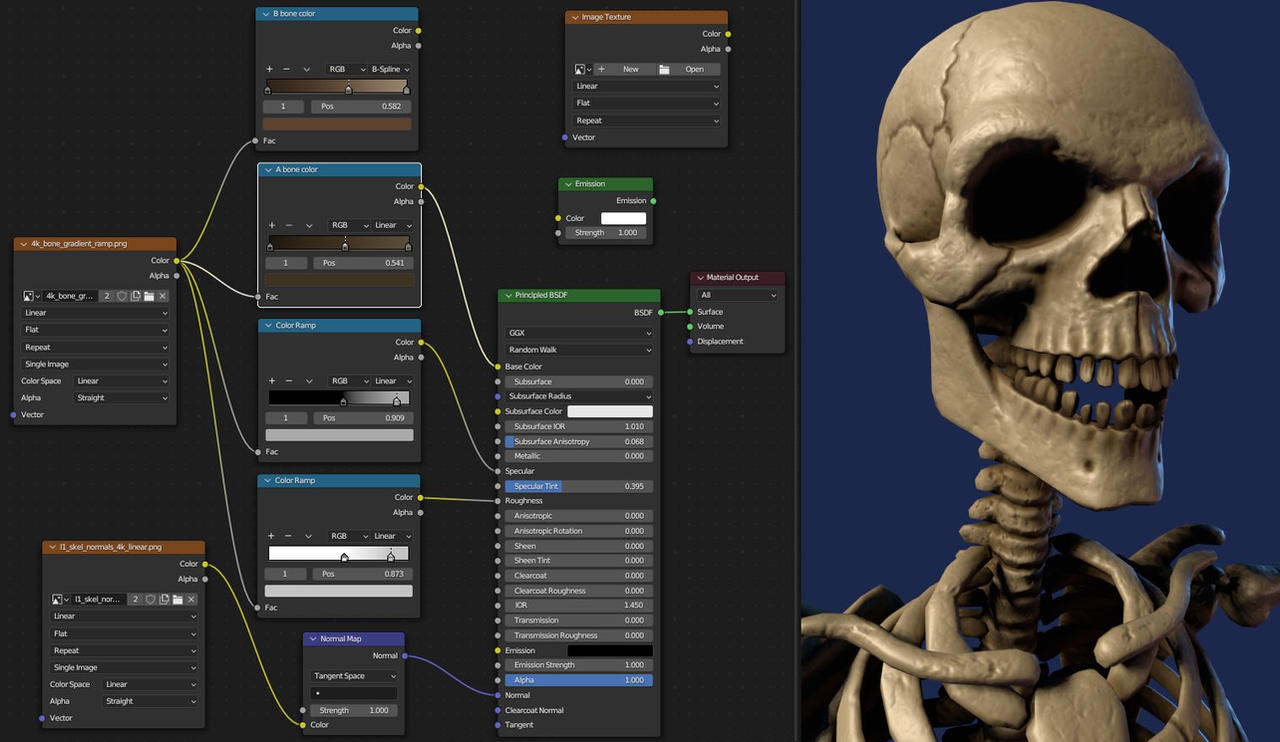Screen dimensions: 1280x742
Task: Click the Normal Map UV map field
Action: 354,693
